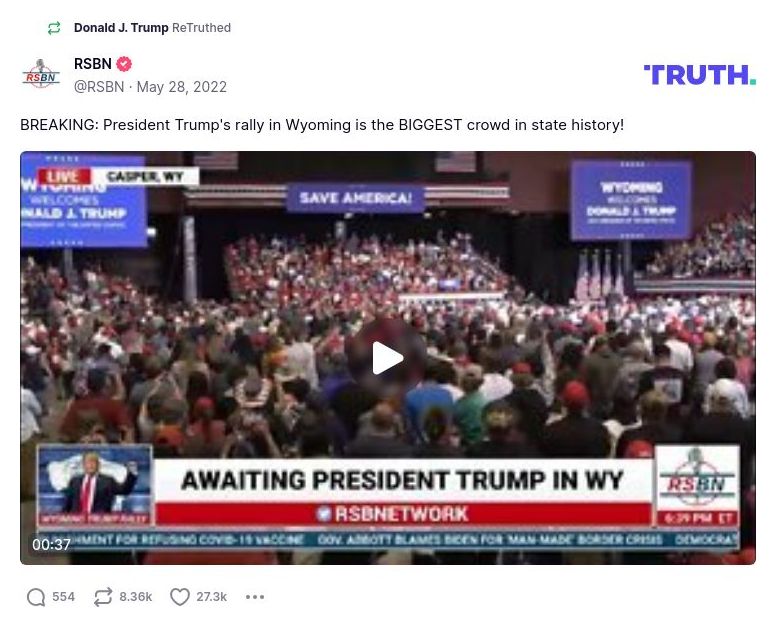The height and width of the screenshot is (627, 777).
Task: Click the ReTruth arrows icon below video
Action: click(103, 597)
